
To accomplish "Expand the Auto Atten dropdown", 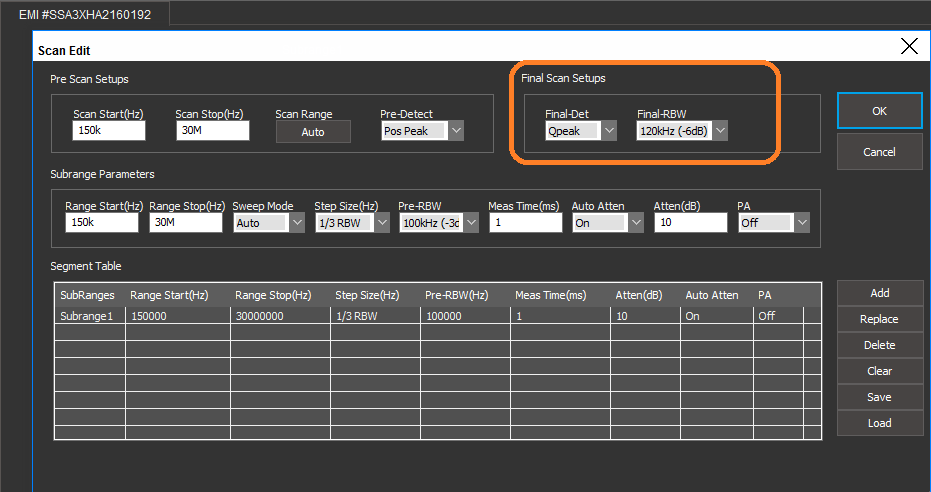I will click(x=636, y=223).
